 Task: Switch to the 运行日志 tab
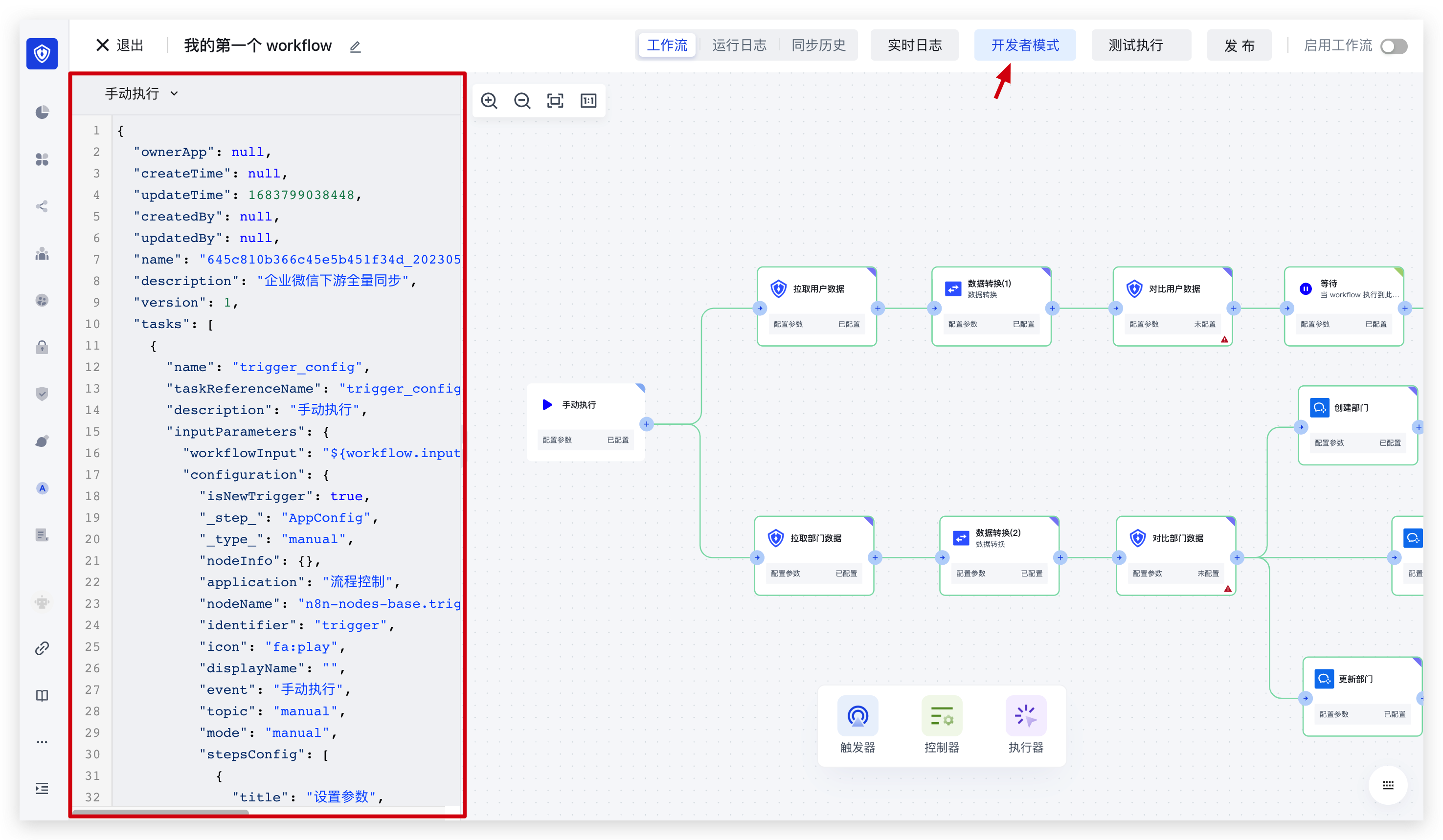pyautogui.click(x=739, y=45)
